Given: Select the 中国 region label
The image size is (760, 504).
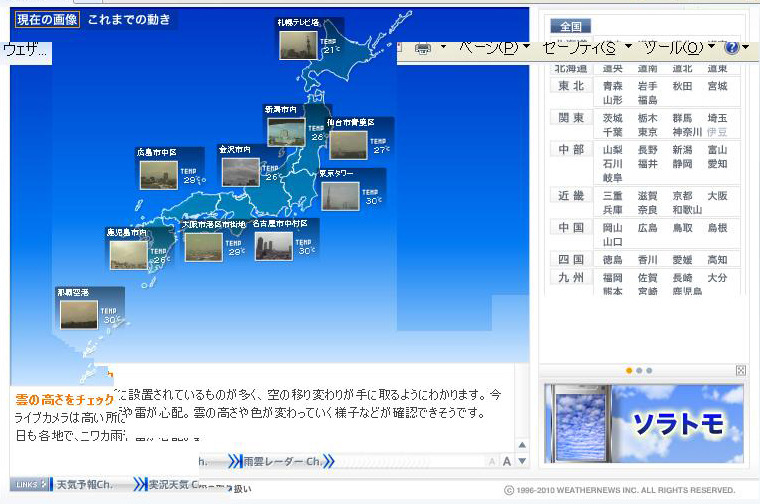Looking at the screenshot, I should click(571, 227).
